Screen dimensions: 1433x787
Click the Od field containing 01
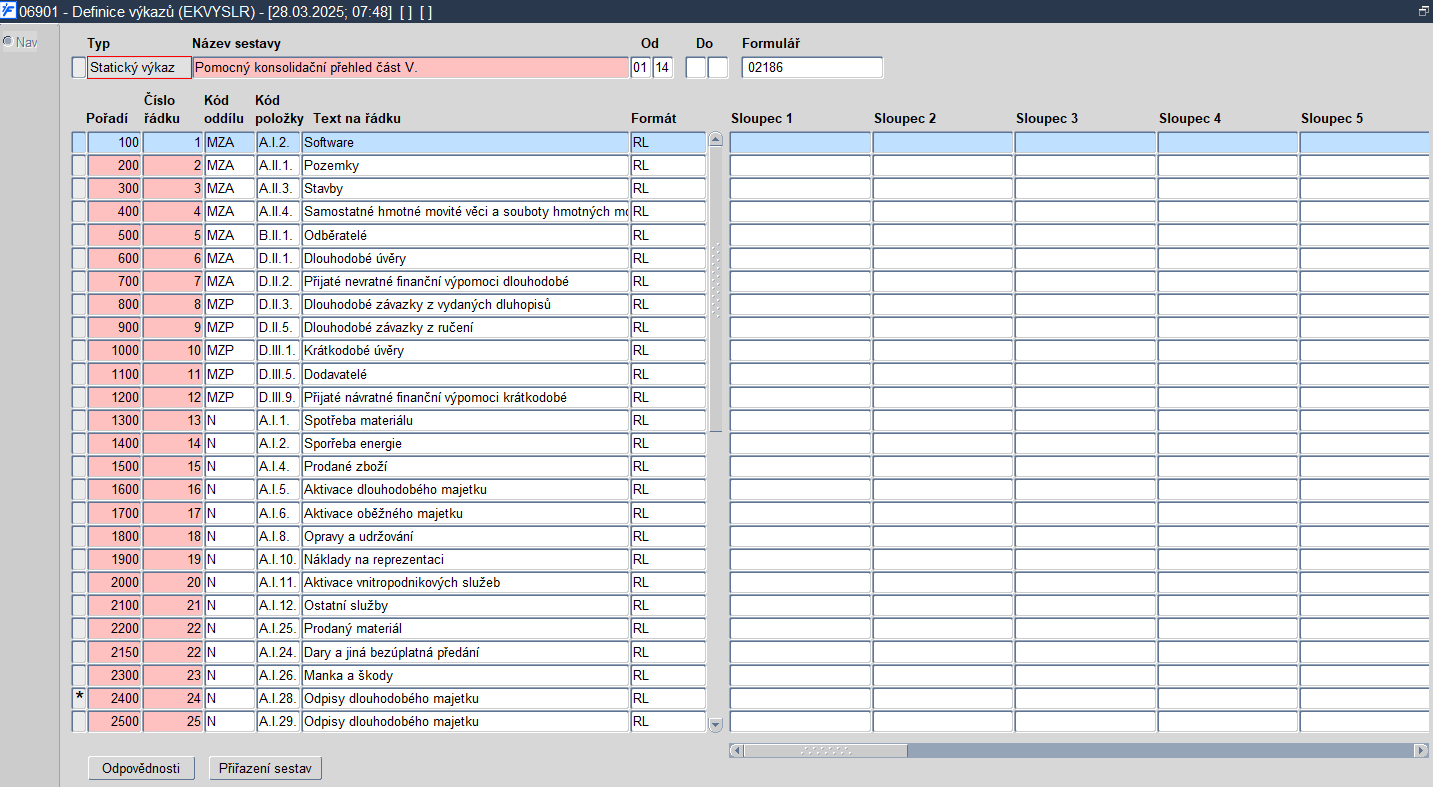[x=640, y=68]
